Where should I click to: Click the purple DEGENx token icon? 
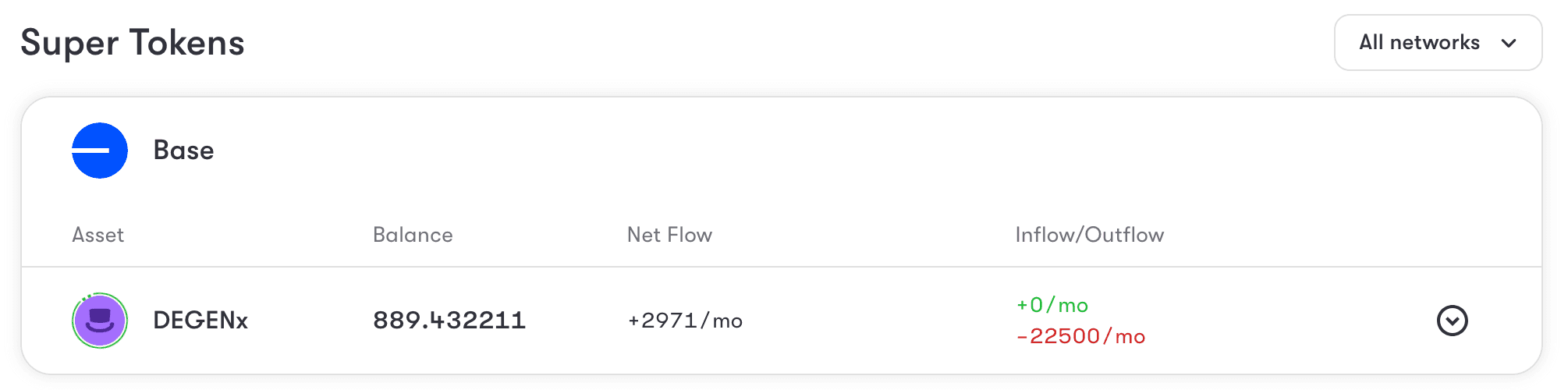(100, 321)
